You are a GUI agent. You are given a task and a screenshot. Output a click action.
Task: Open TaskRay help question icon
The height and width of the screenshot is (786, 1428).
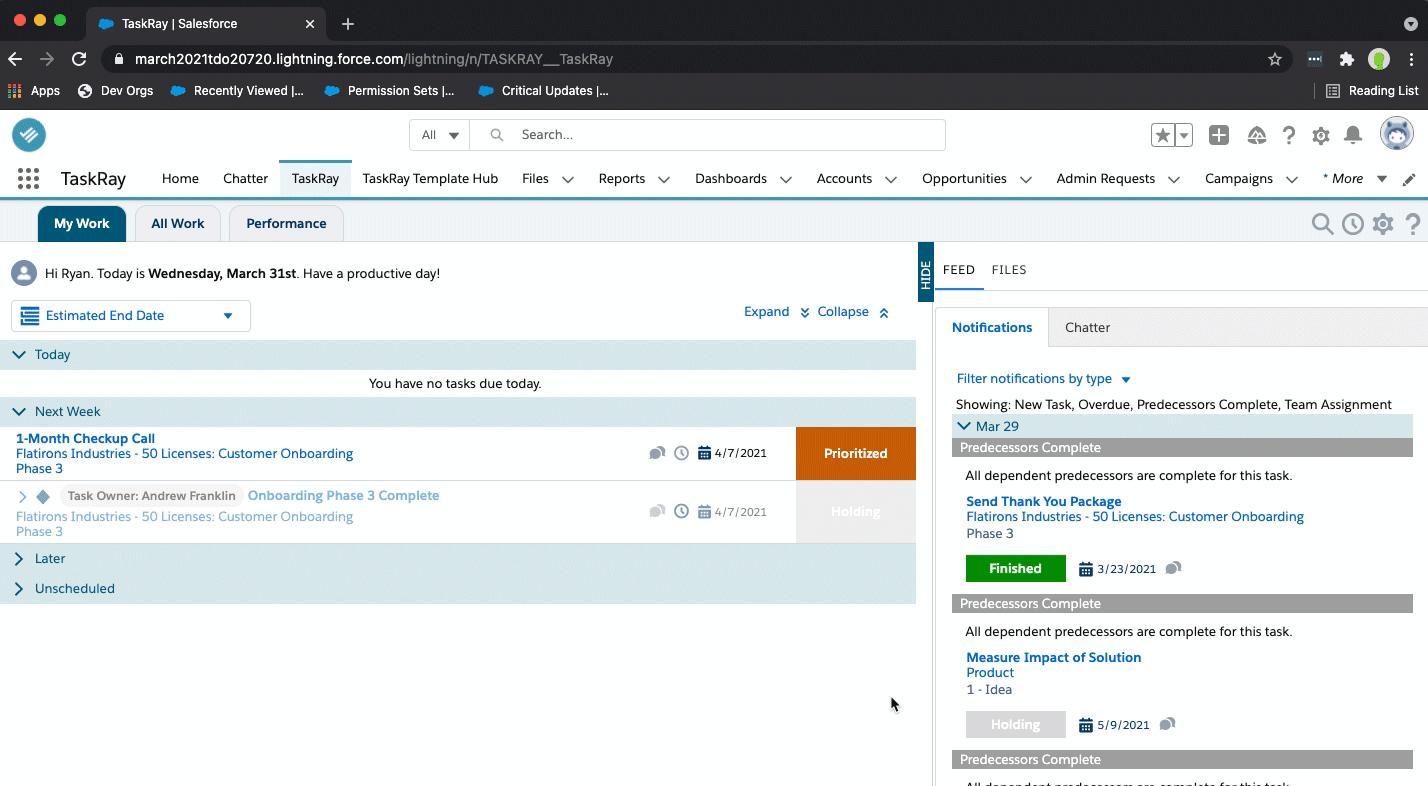pyautogui.click(x=1413, y=224)
